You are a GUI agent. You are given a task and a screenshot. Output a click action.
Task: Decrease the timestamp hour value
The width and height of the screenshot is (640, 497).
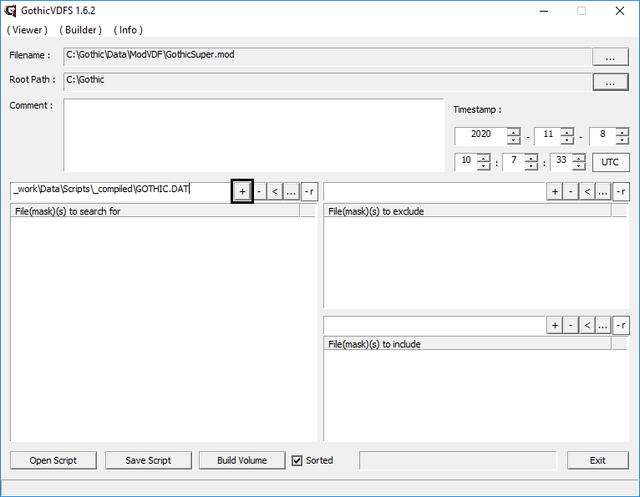click(483, 166)
